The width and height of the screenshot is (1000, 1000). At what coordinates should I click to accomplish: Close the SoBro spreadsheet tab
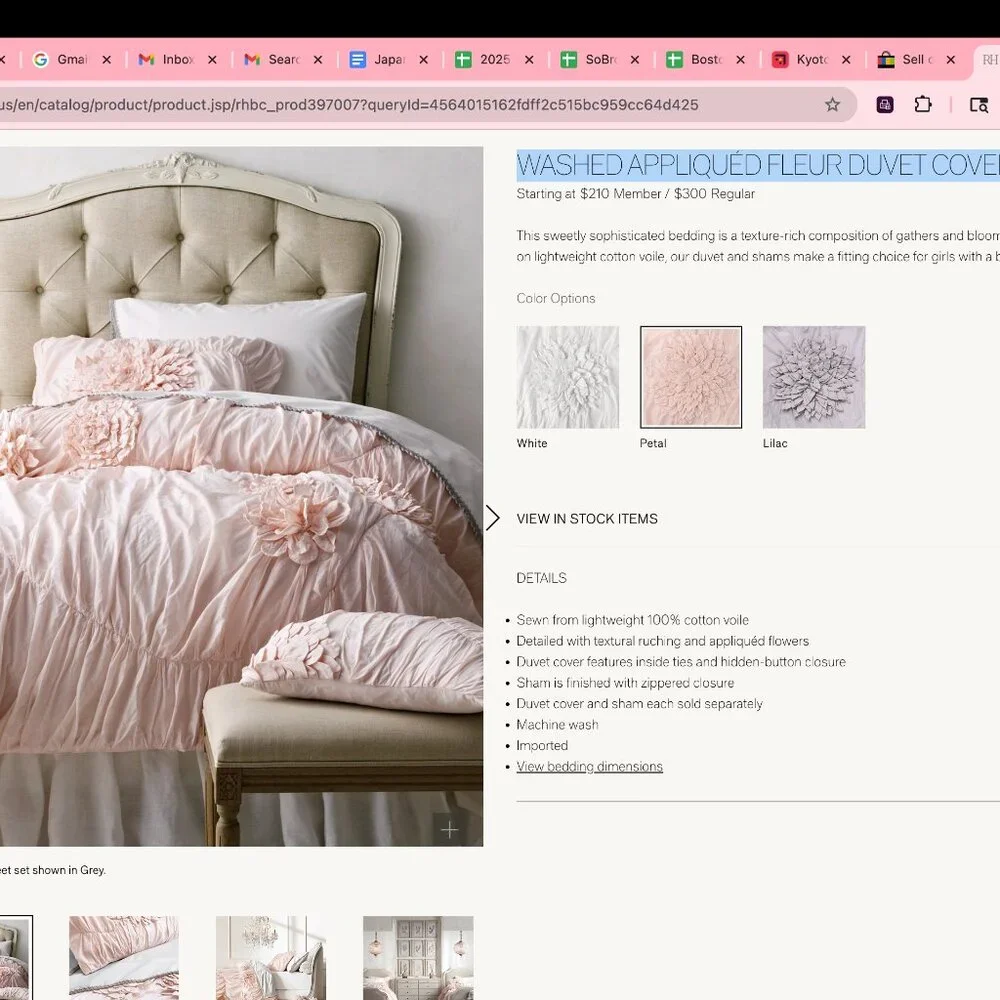tap(635, 59)
